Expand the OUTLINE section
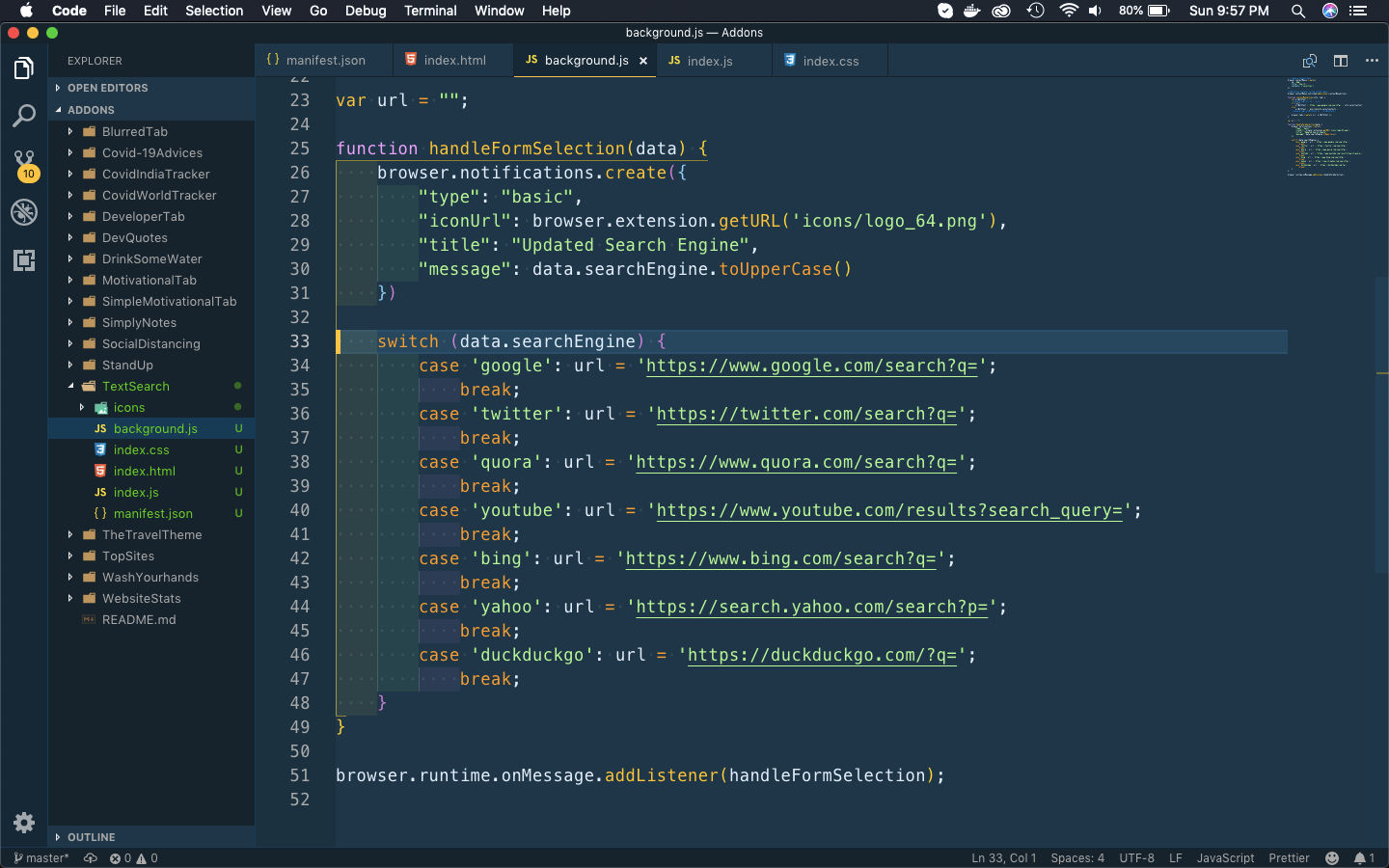Image resolution: width=1389 pixels, height=868 pixels. [x=151, y=837]
